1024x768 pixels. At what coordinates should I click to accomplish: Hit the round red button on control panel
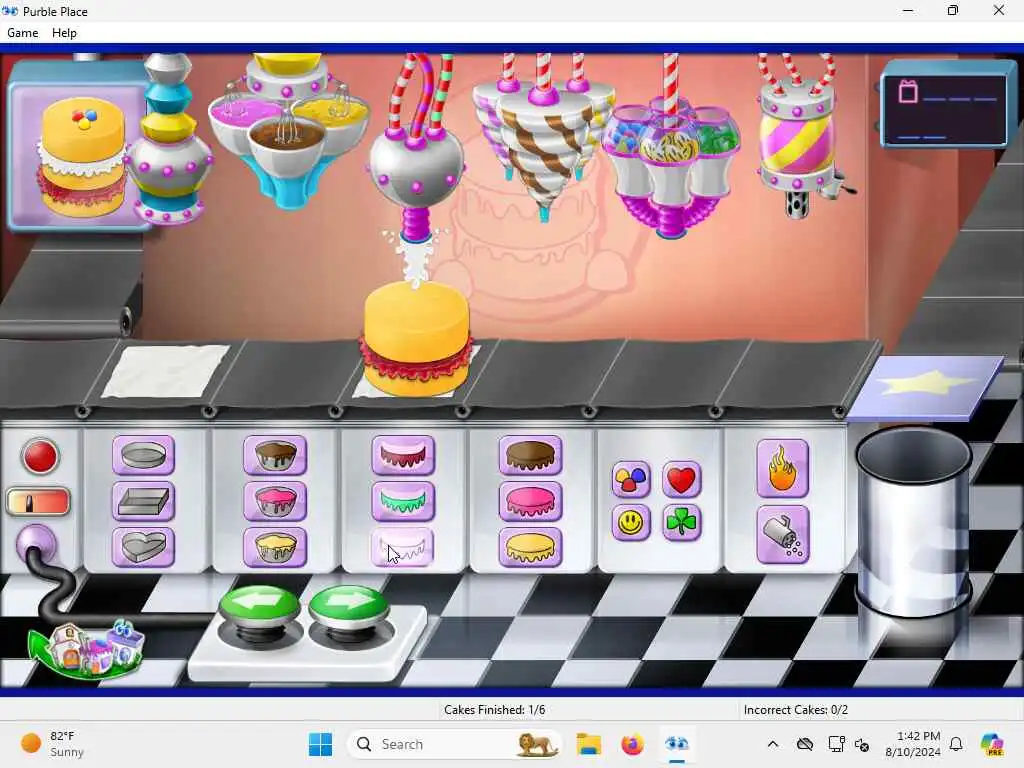[x=40, y=456]
